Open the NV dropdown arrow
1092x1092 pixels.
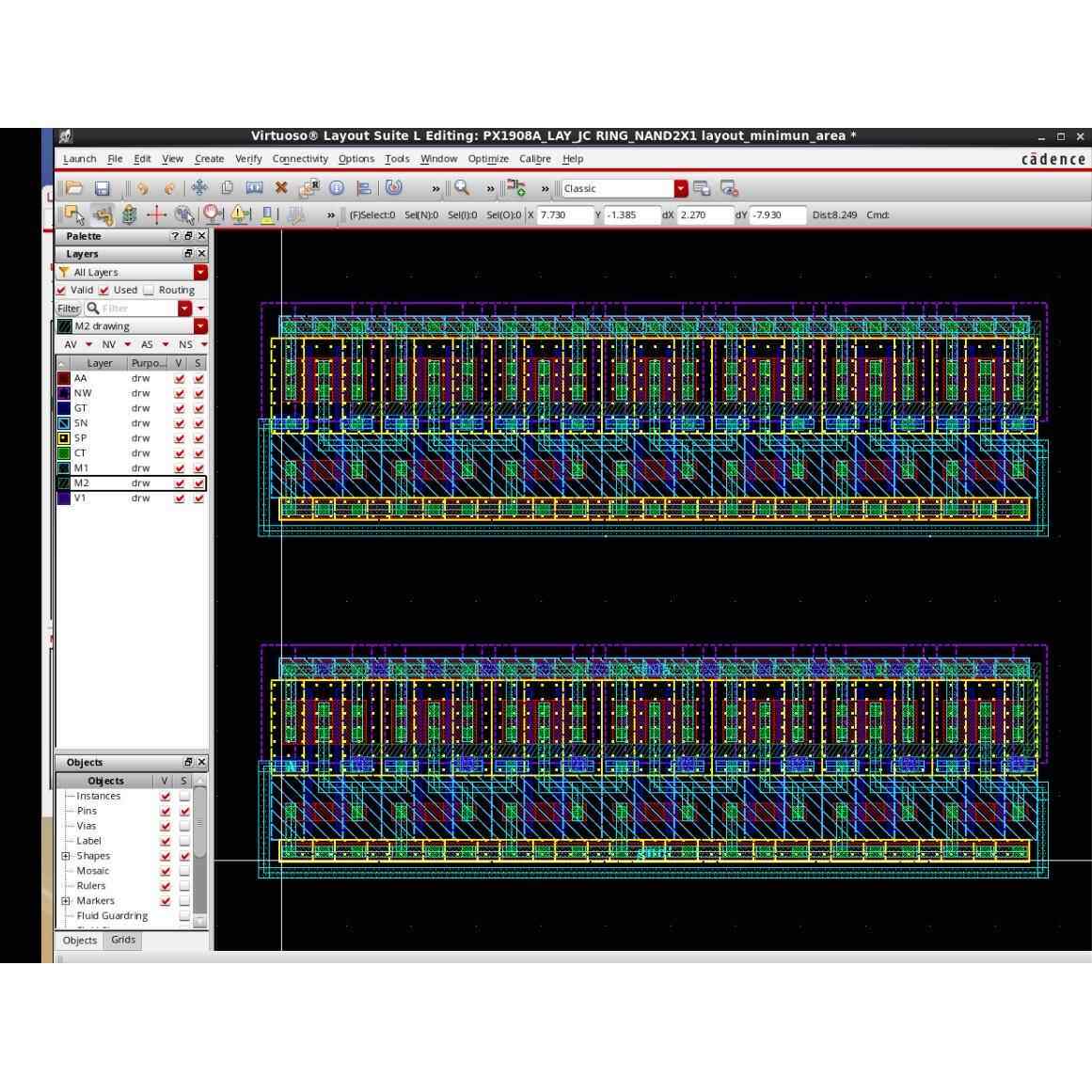pyautogui.click(x=127, y=345)
